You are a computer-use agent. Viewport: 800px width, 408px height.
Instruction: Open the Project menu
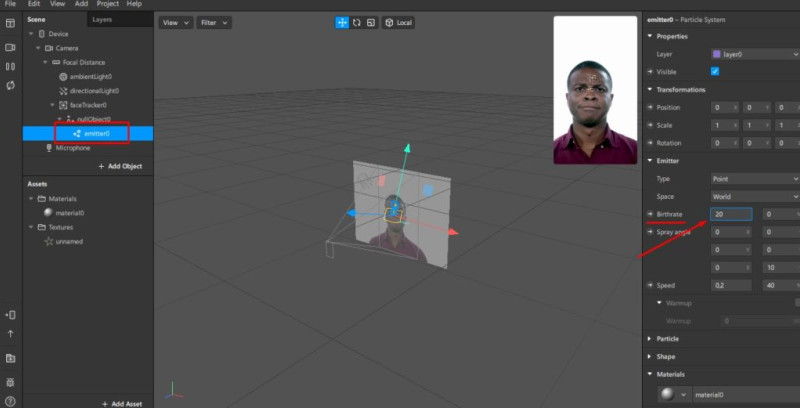[x=108, y=4]
